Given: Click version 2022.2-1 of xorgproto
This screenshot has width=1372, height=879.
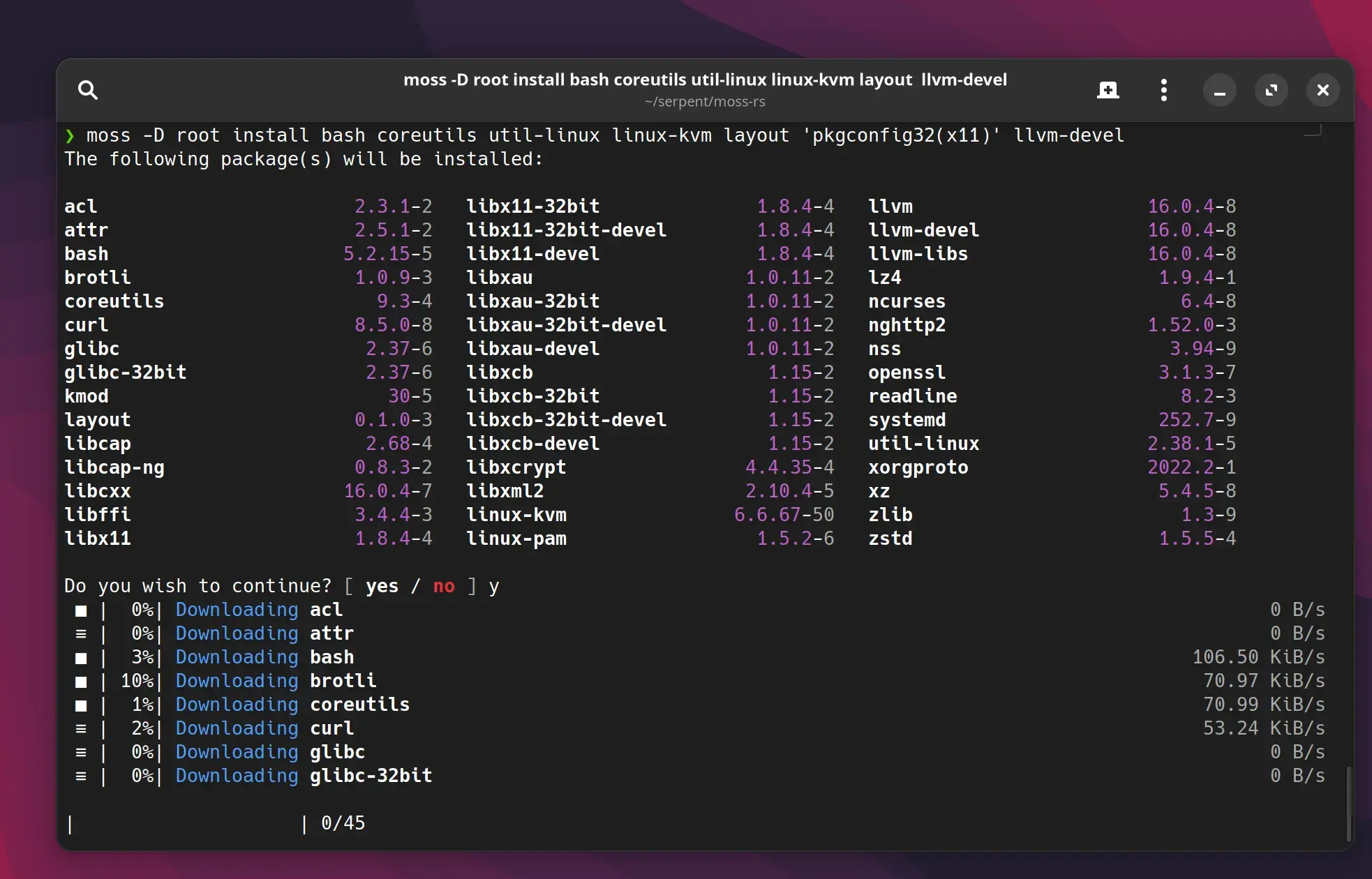Looking at the screenshot, I should click(1192, 468).
